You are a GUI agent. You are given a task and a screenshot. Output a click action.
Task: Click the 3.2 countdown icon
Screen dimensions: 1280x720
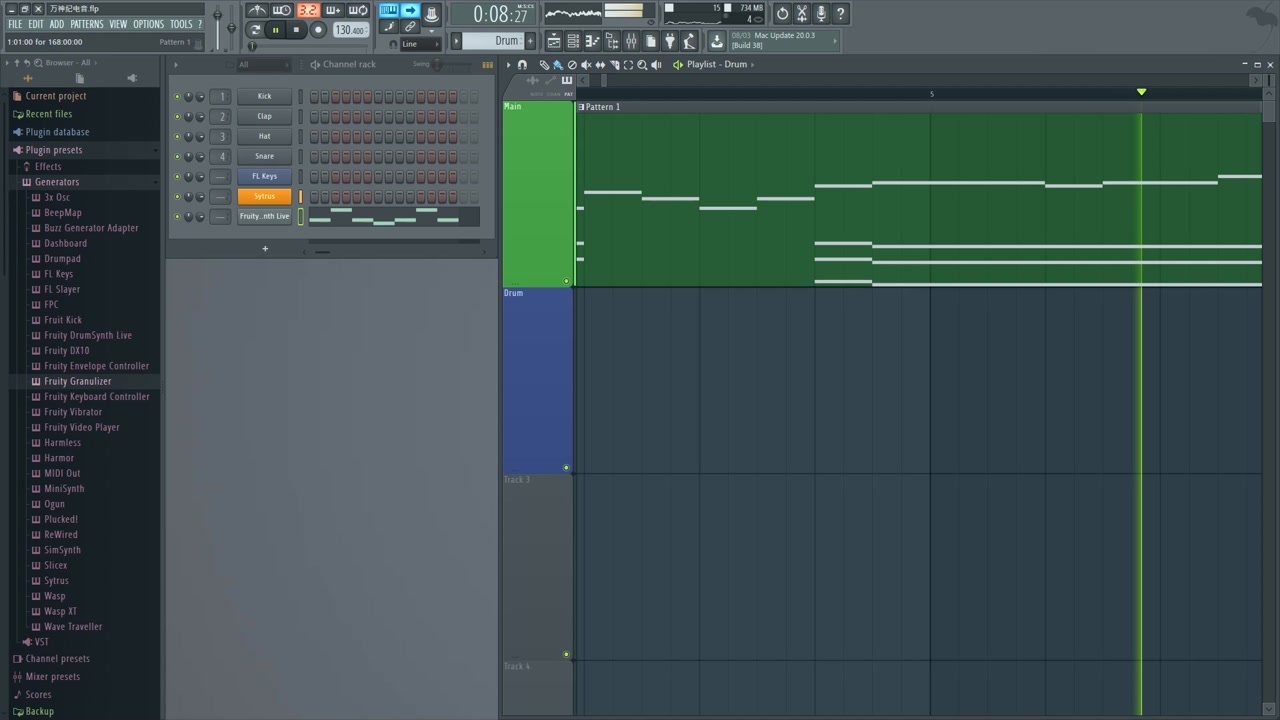(x=309, y=11)
